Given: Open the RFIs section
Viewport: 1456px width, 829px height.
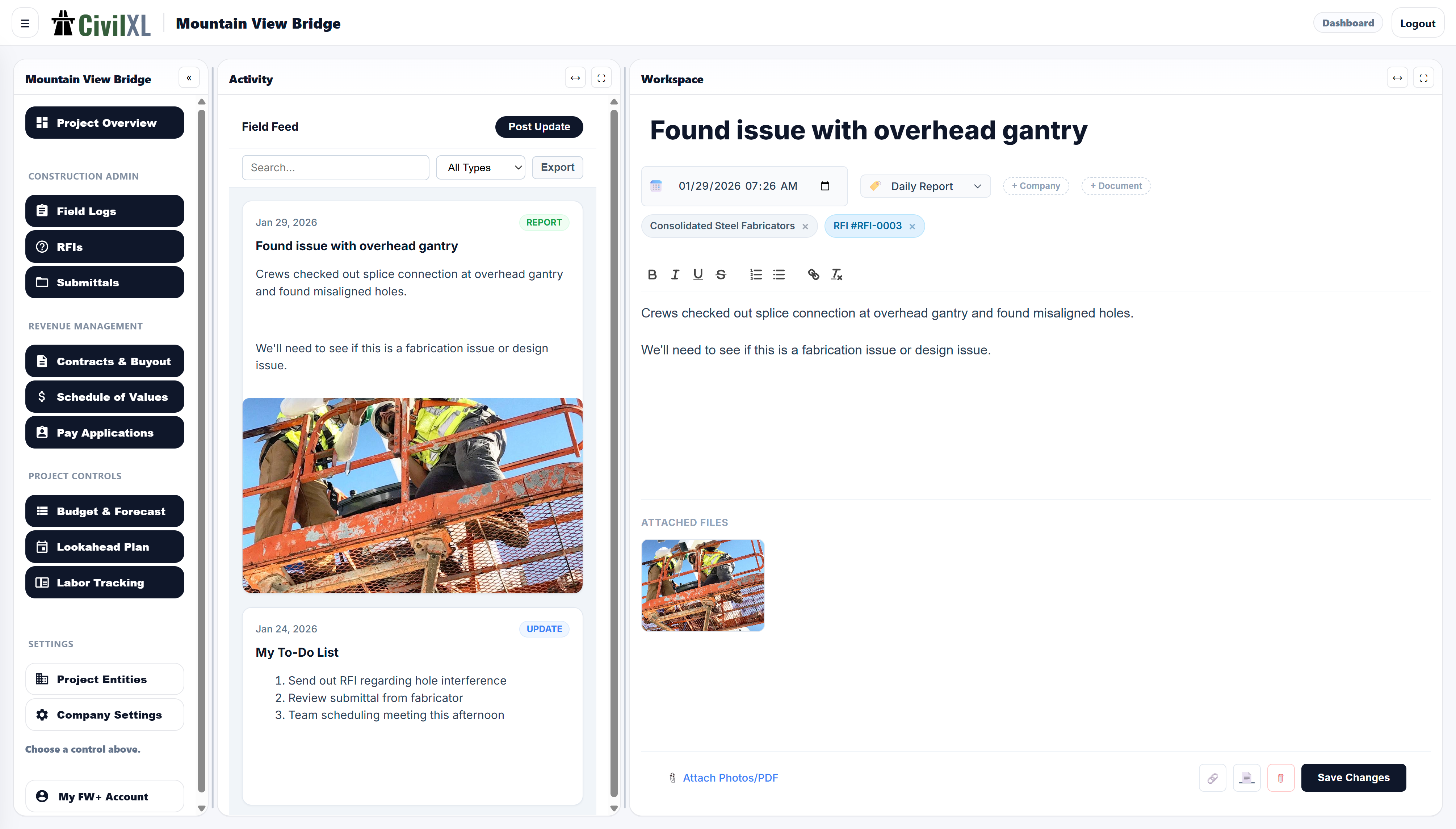Looking at the screenshot, I should [x=105, y=247].
